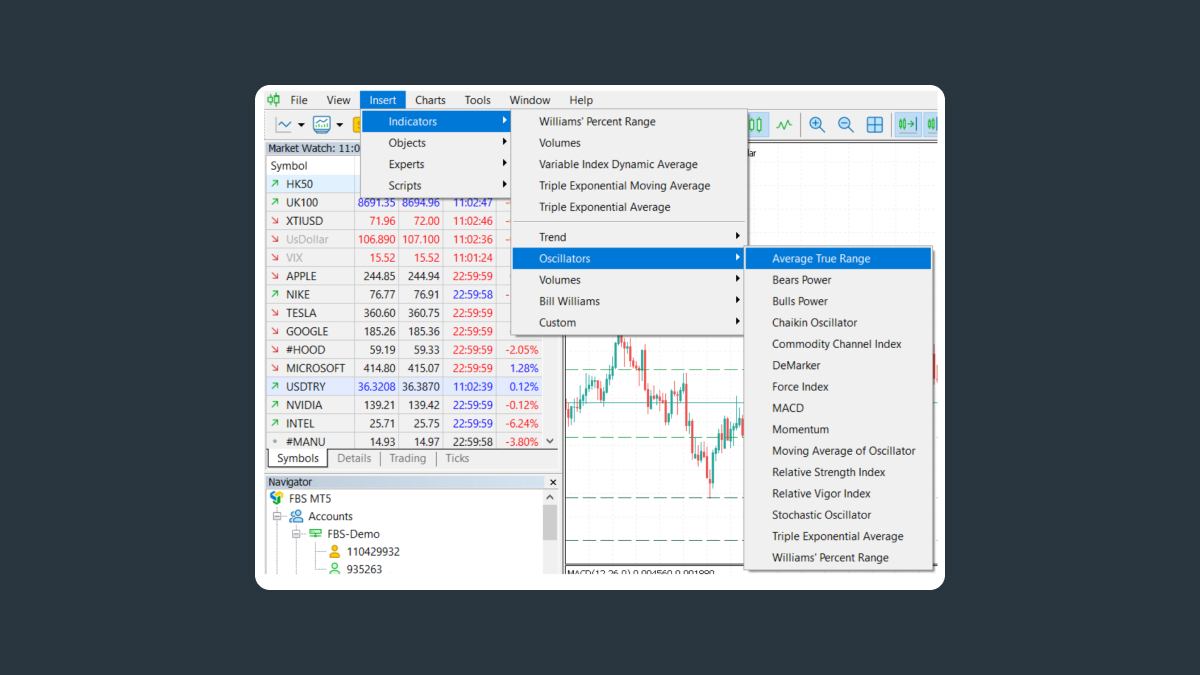Click the down arrow icon beside TESLA
Image resolution: width=1200 pixels, height=675 pixels.
275,313
